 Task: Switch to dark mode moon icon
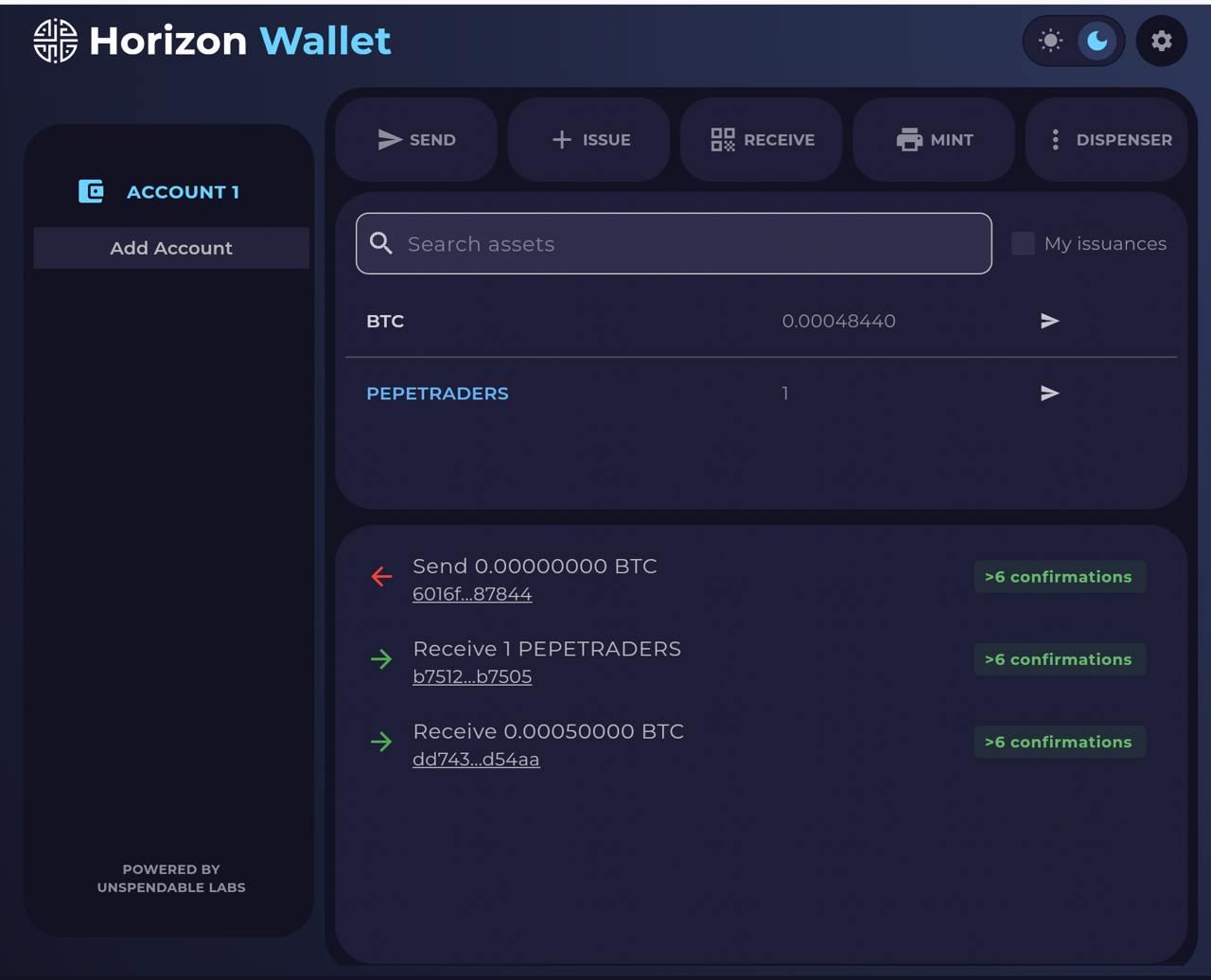(1097, 41)
